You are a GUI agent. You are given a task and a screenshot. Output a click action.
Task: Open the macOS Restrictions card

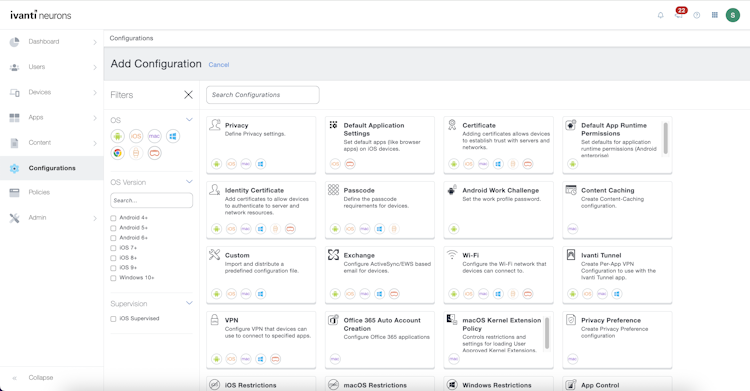tap(380, 384)
